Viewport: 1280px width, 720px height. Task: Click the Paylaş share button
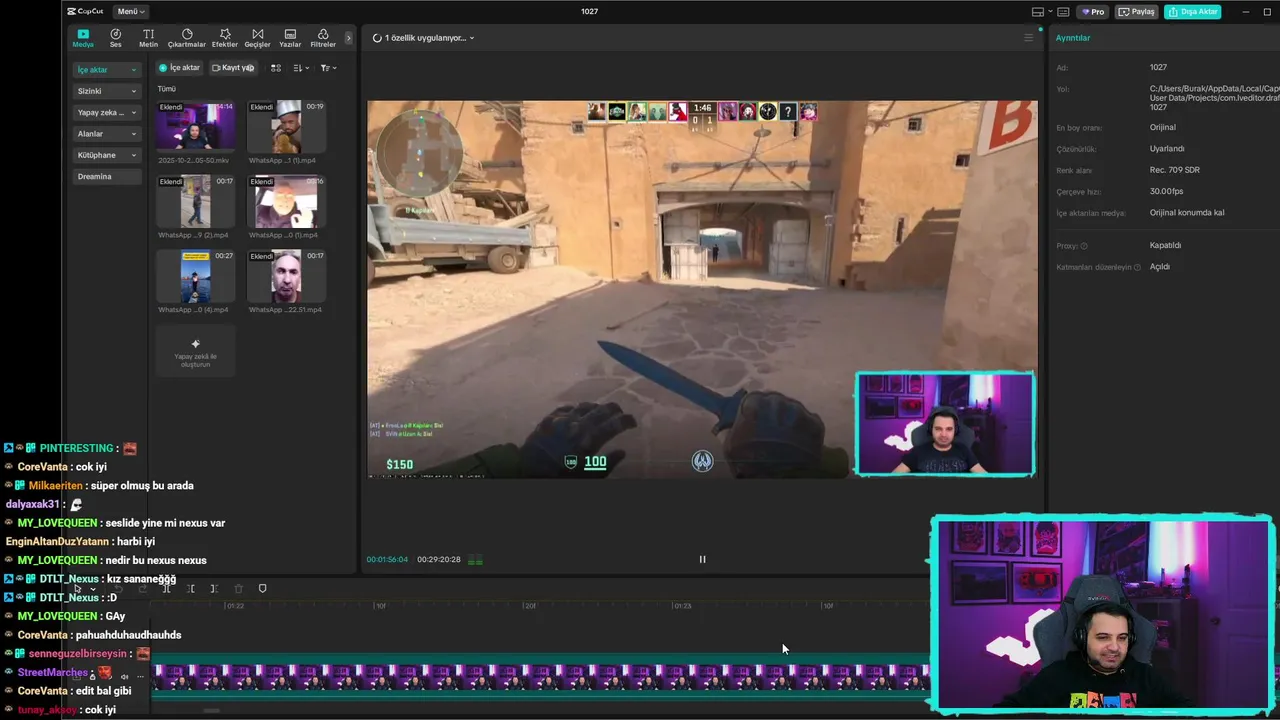[1137, 12]
